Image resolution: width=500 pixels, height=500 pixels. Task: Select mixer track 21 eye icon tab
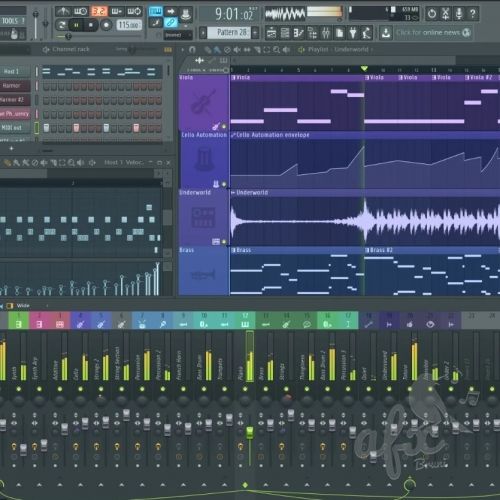coord(430,321)
